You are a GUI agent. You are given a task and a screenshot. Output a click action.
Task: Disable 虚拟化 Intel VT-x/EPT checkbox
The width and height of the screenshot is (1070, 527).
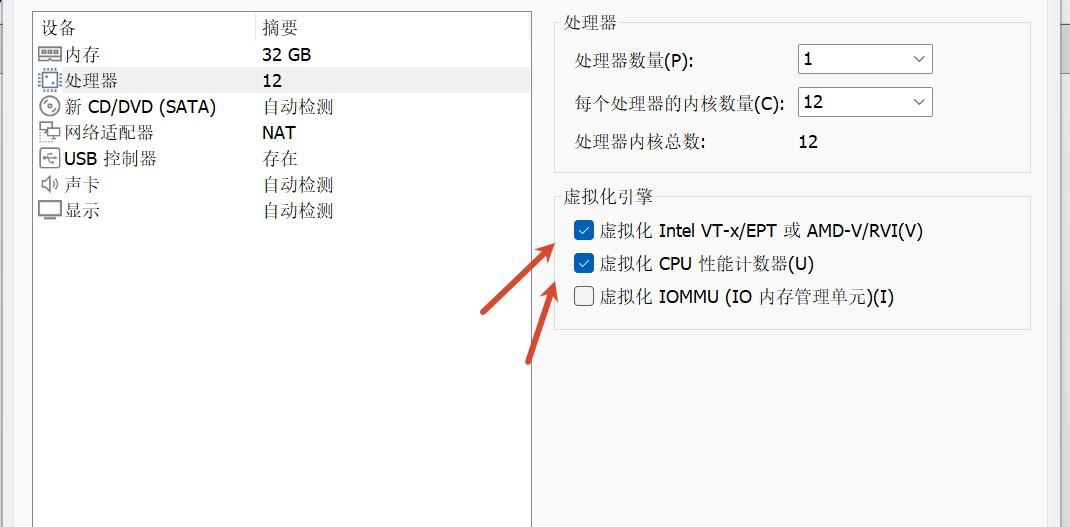583,231
